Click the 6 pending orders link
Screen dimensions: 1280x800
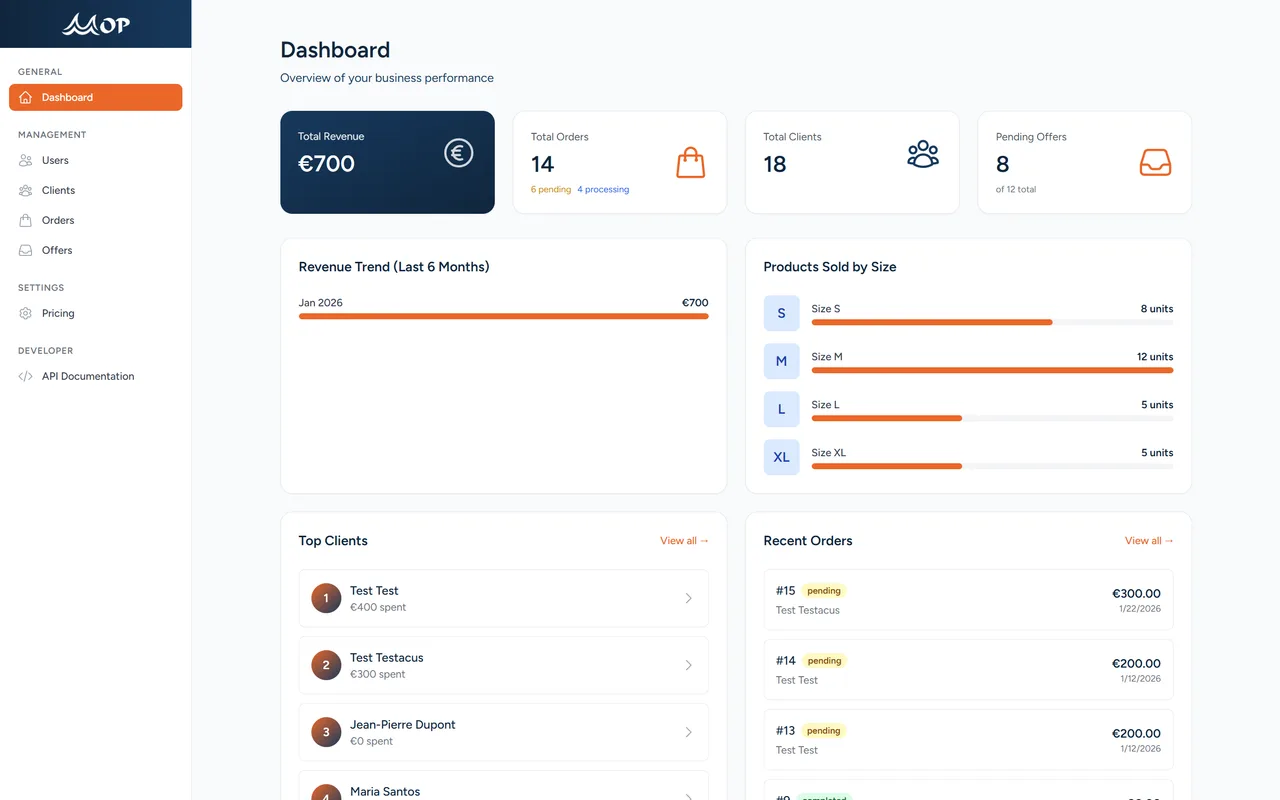coord(551,189)
